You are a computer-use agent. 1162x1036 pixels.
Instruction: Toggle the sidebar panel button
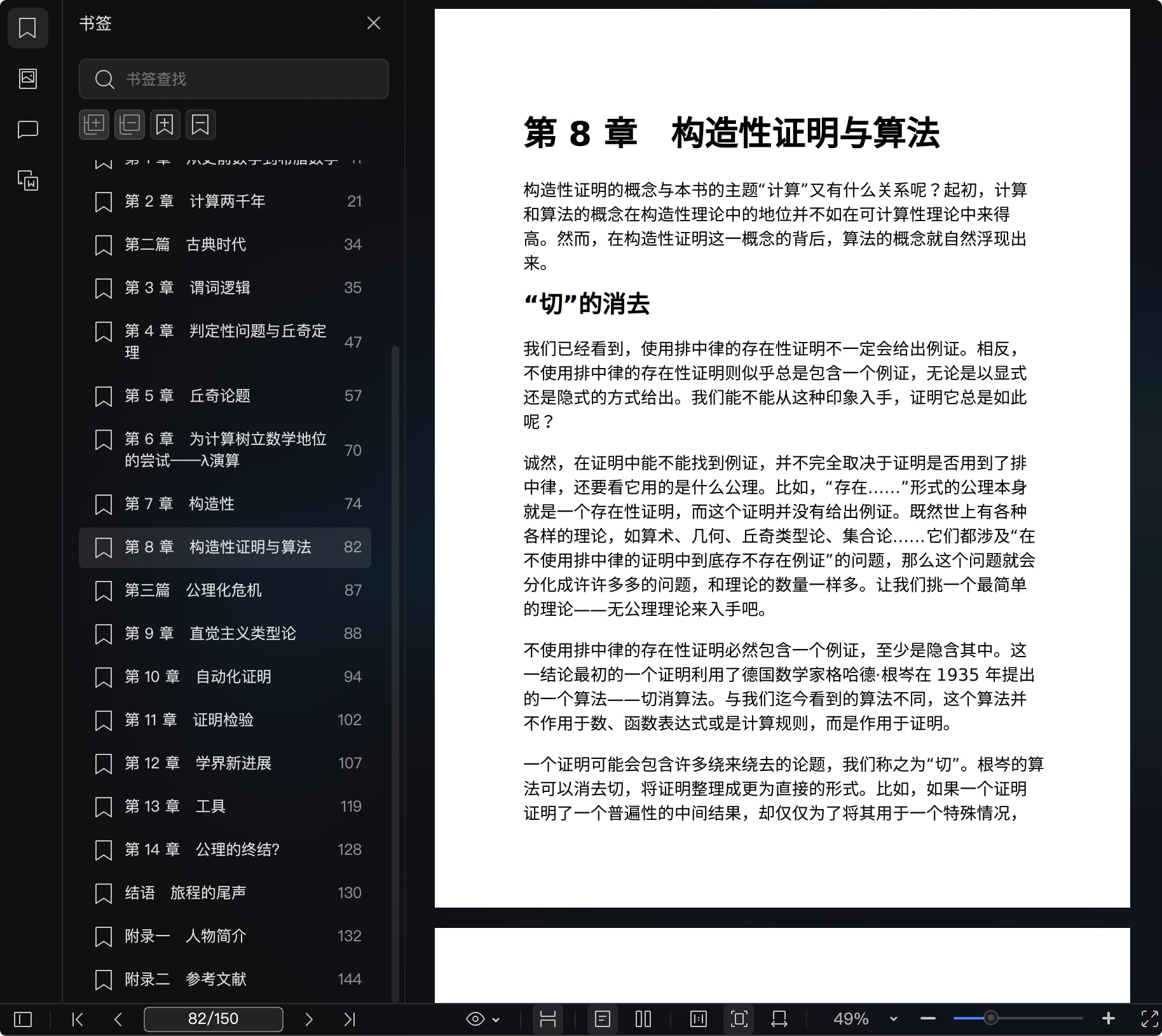tap(23, 1019)
